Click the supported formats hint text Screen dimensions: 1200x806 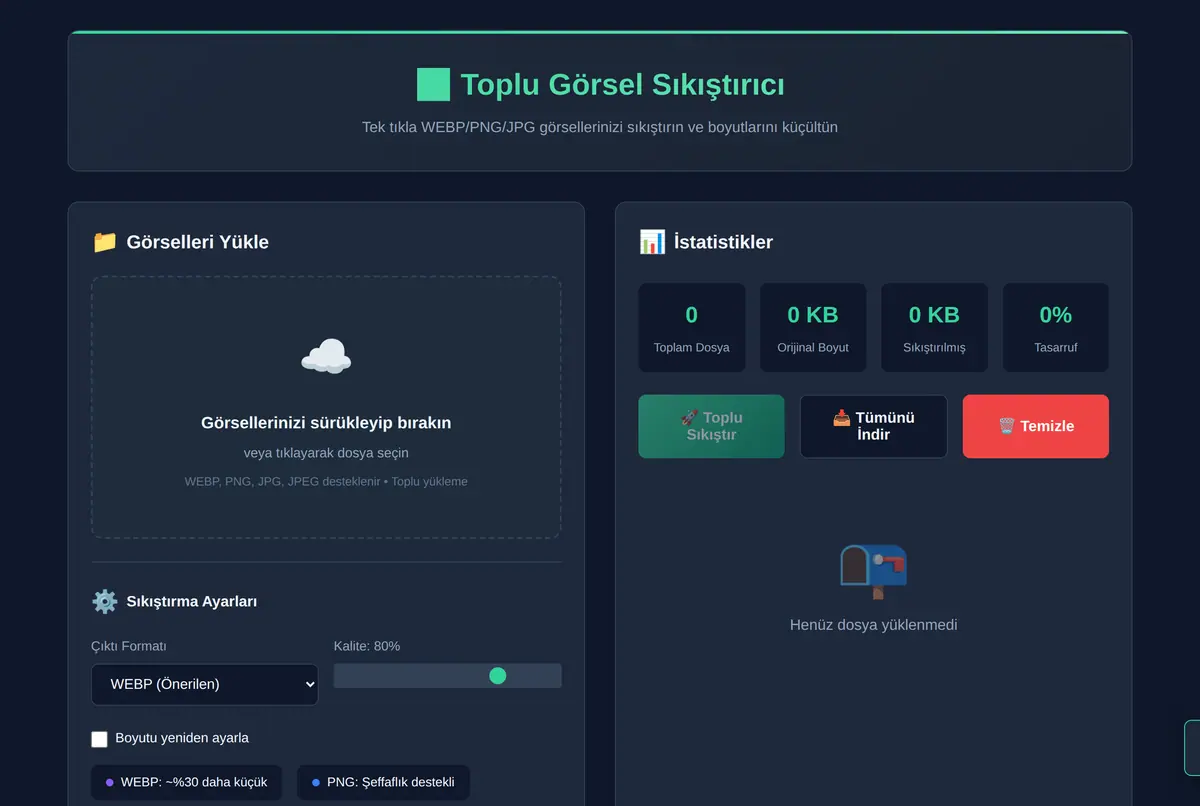point(326,481)
